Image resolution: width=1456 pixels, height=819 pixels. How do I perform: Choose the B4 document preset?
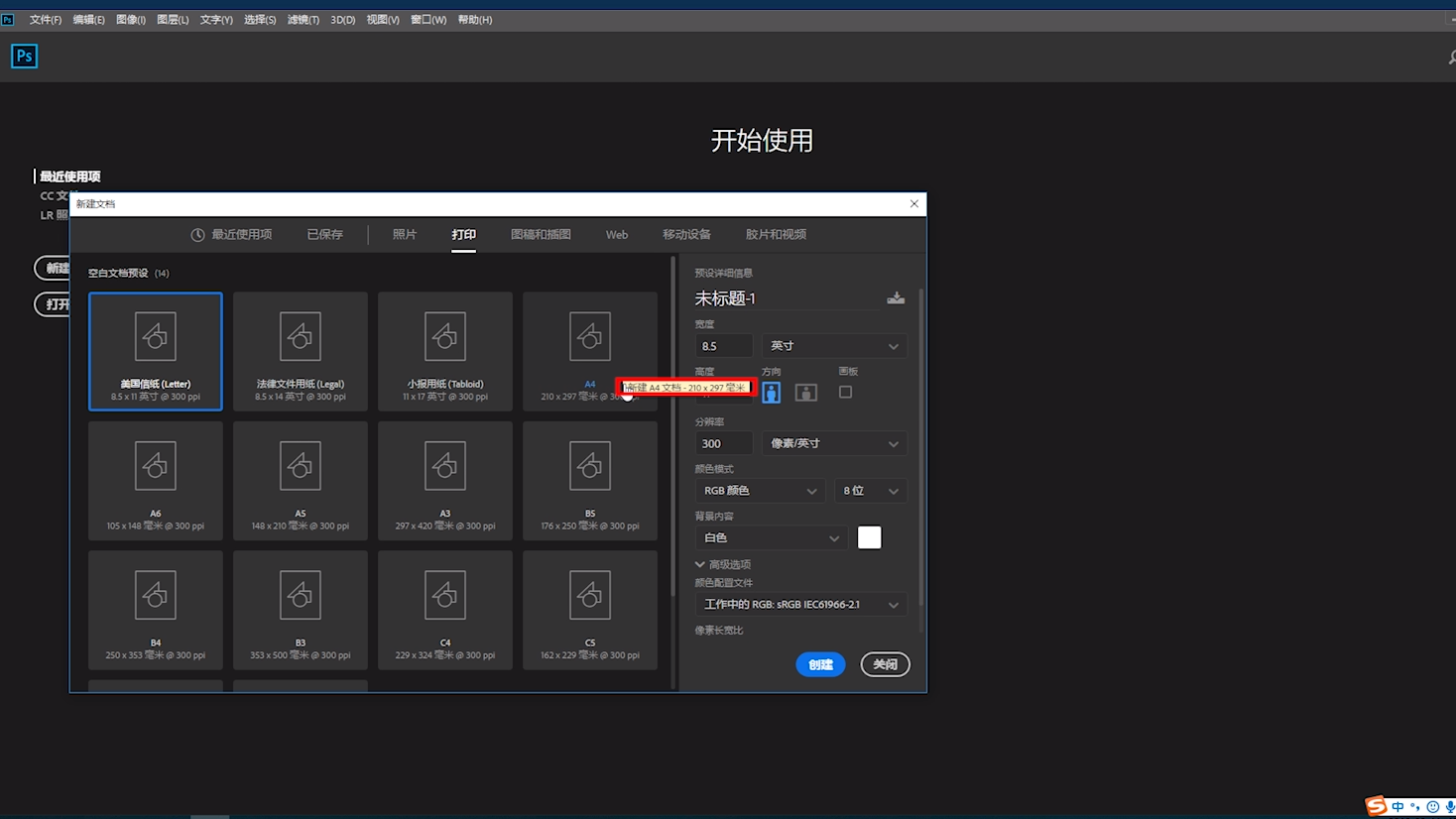(x=156, y=610)
